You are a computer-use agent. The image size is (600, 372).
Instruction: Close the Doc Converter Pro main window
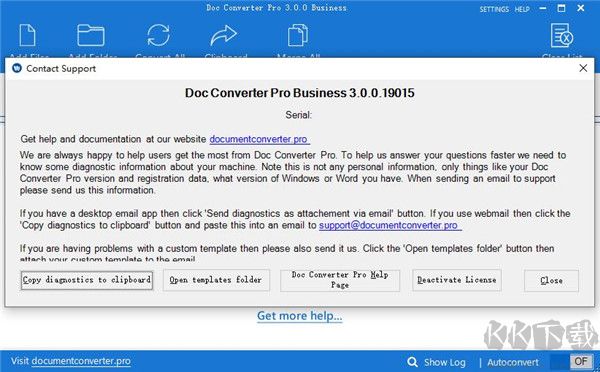click(581, 8)
